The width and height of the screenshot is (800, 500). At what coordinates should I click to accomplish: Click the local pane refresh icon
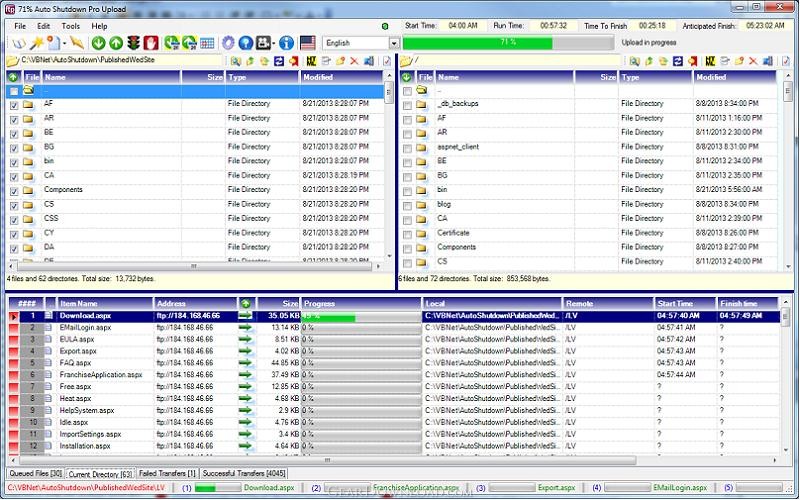279,61
